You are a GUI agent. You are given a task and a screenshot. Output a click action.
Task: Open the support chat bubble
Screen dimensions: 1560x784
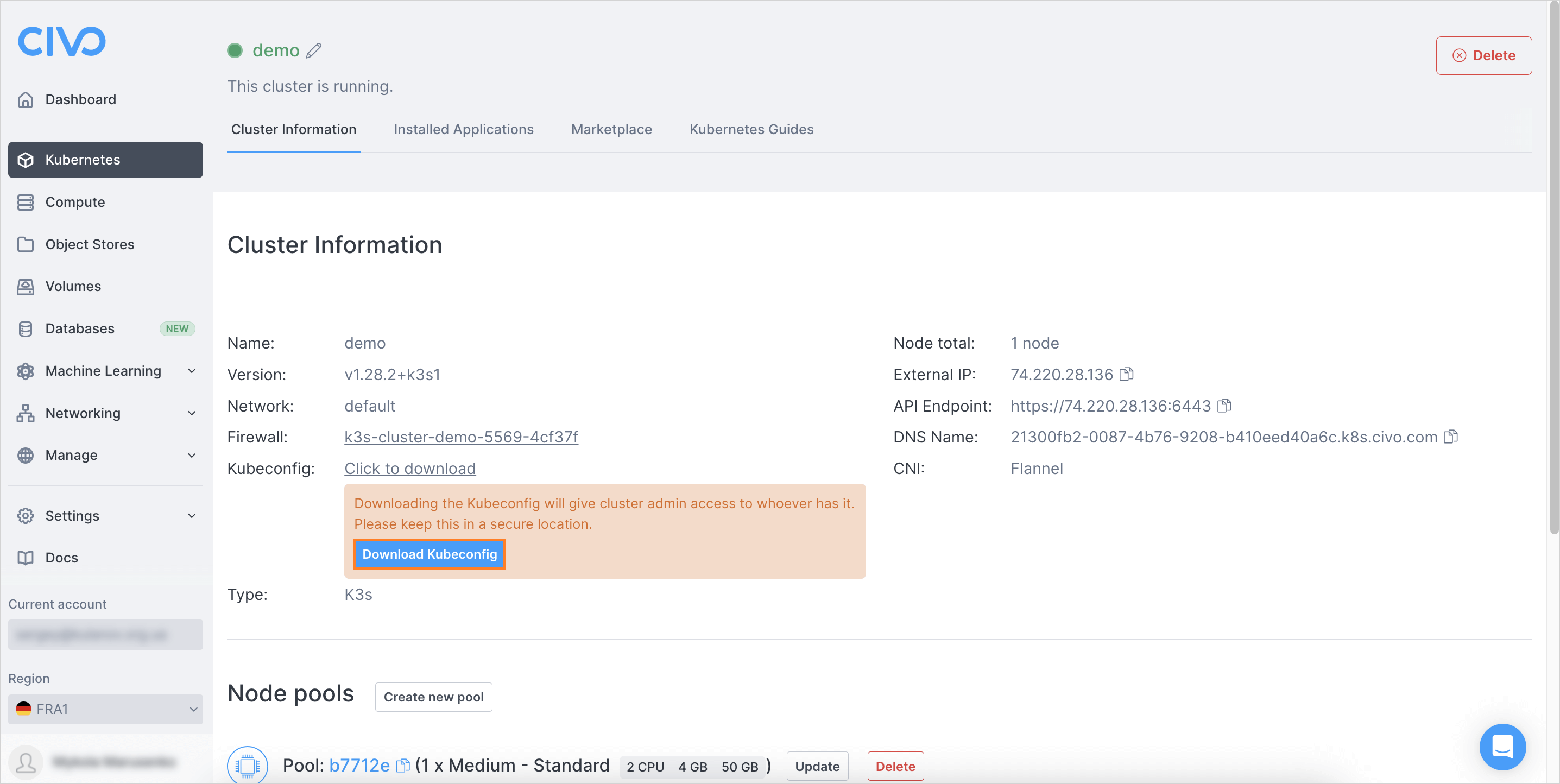pyautogui.click(x=1502, y=747)
